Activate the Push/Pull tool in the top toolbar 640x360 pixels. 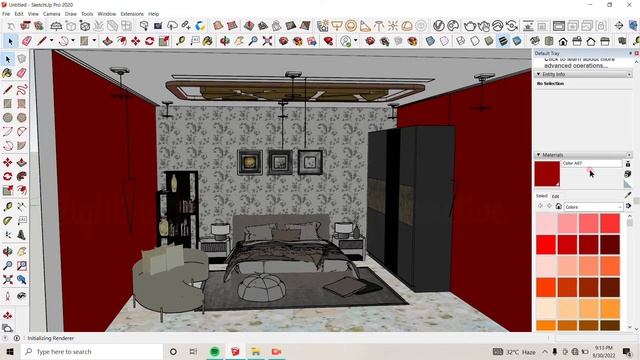107,41
